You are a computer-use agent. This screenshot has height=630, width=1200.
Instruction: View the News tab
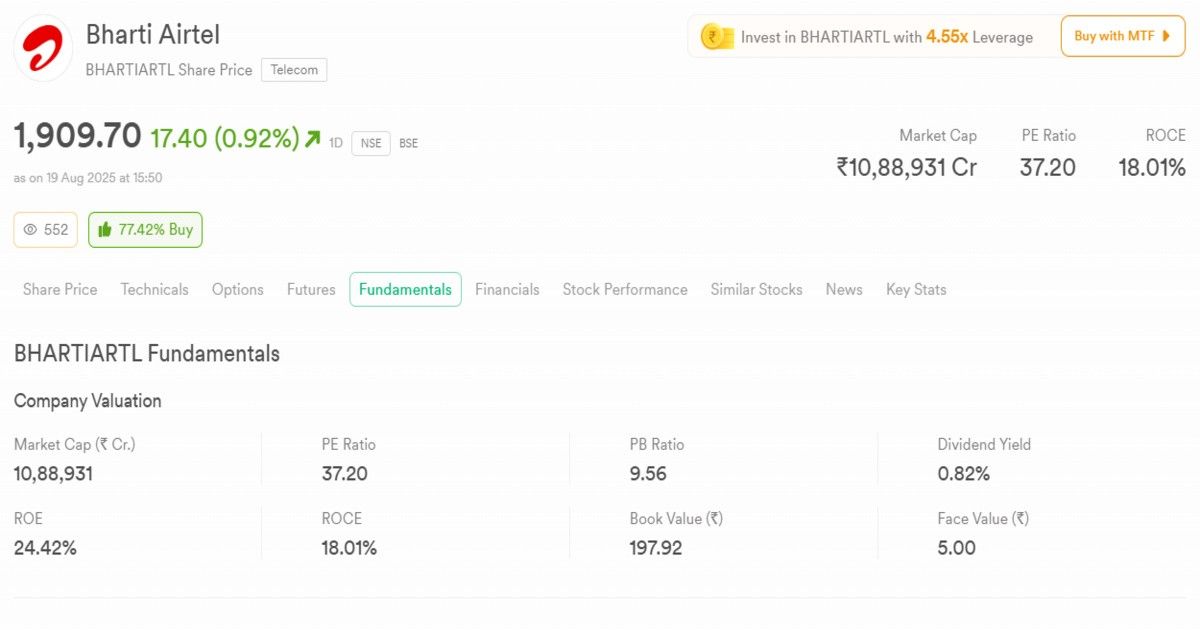click(x=844, y=289)
